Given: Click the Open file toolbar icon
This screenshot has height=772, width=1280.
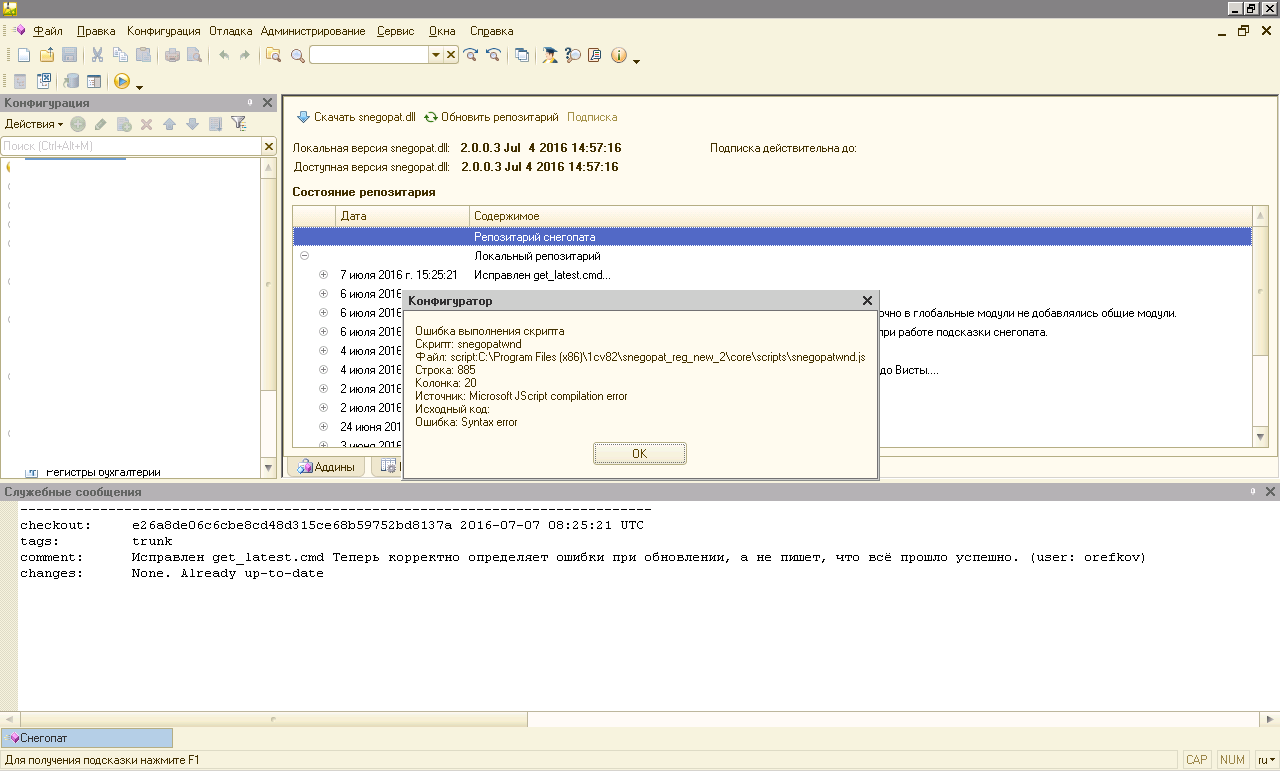Looking at the screenshot, I should coord(47,55).
